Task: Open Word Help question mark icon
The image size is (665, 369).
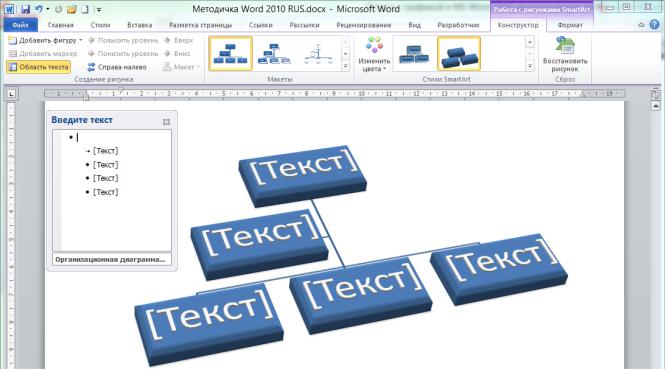Action: pos(654,25)
